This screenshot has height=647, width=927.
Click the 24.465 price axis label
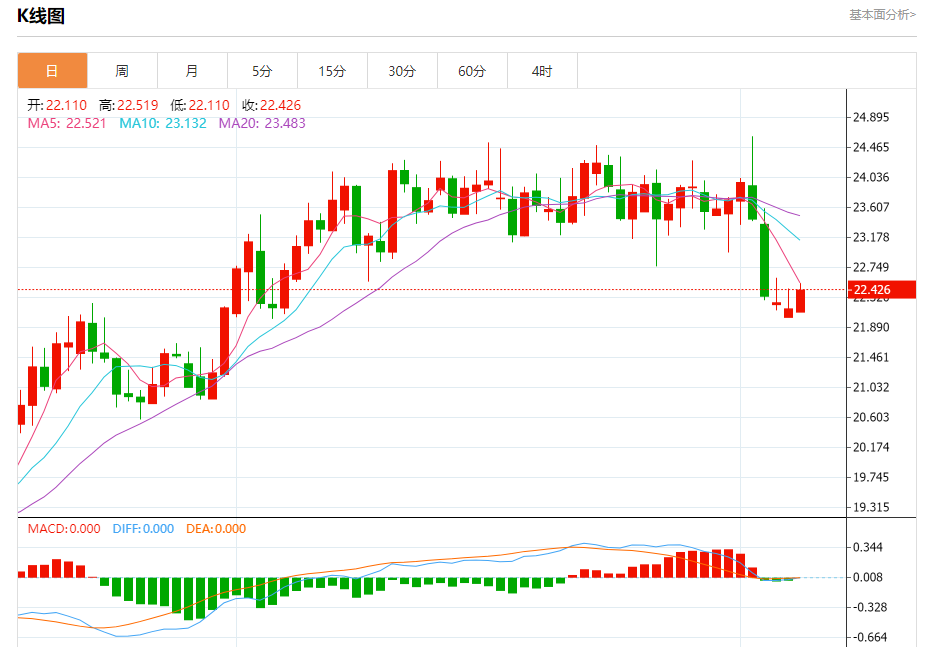click(871, 147)
